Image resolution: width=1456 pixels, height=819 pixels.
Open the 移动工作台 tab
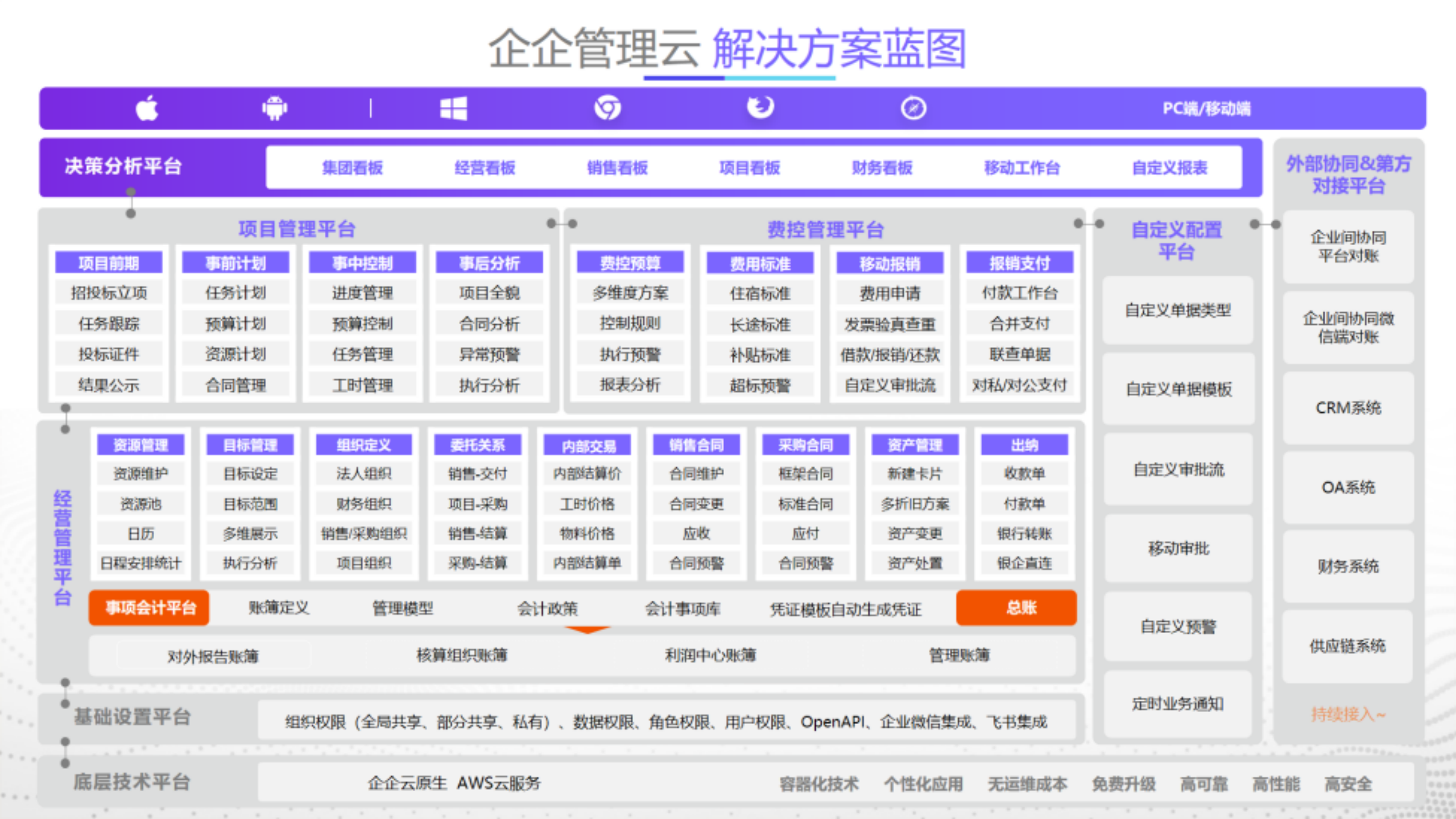(x=1022, y=168)
